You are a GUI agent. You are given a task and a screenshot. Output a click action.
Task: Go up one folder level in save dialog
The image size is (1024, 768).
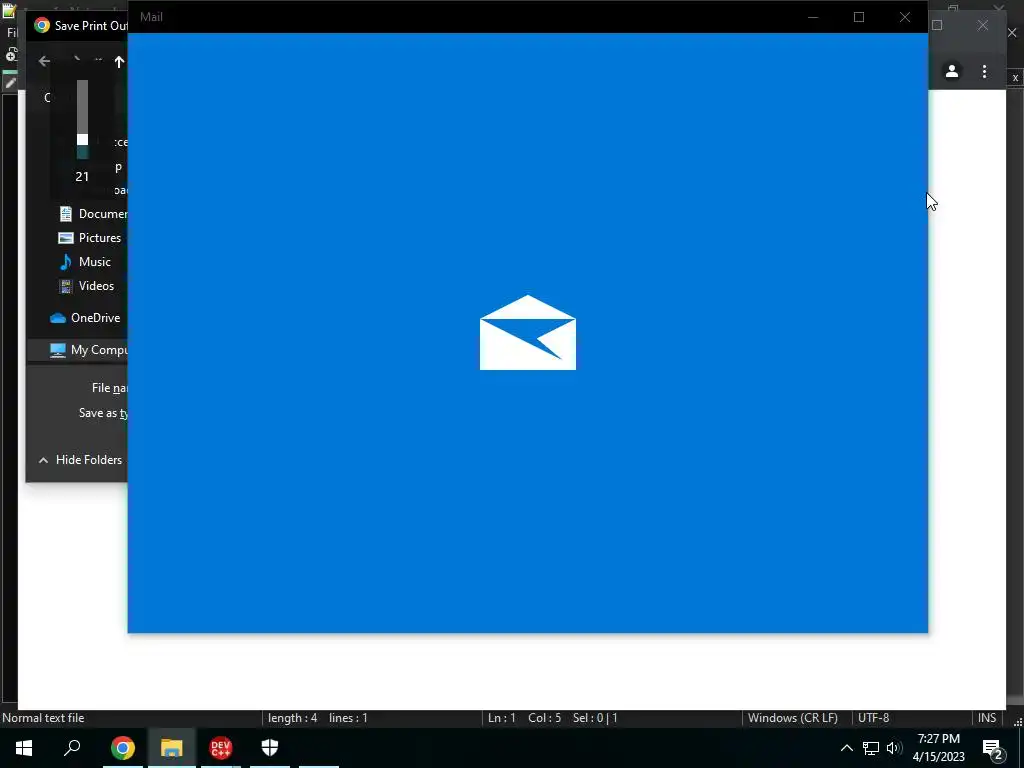tap(119, 62)
